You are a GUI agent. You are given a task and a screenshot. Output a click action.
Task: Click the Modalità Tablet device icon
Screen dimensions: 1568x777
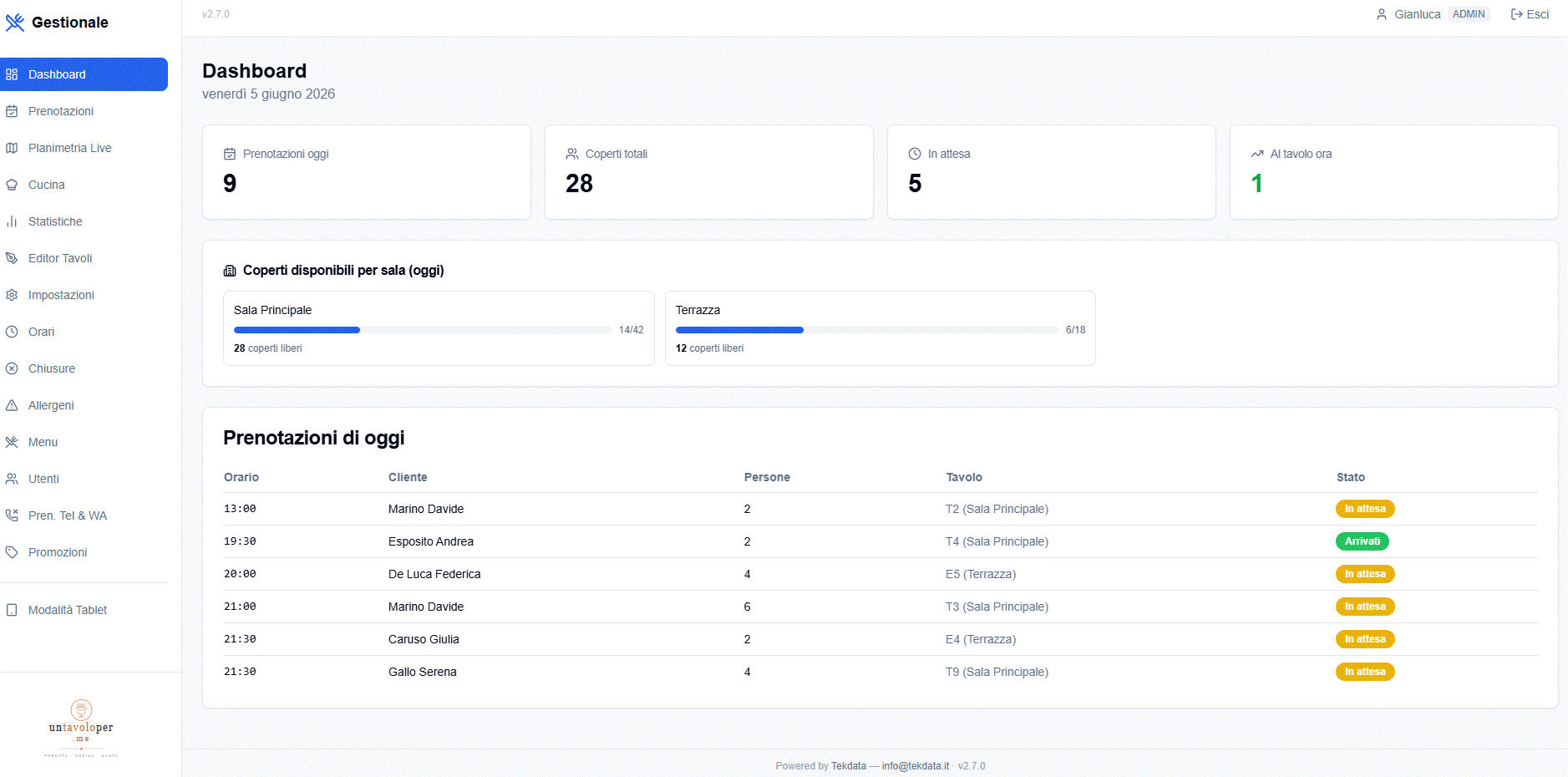click(12, 610)
